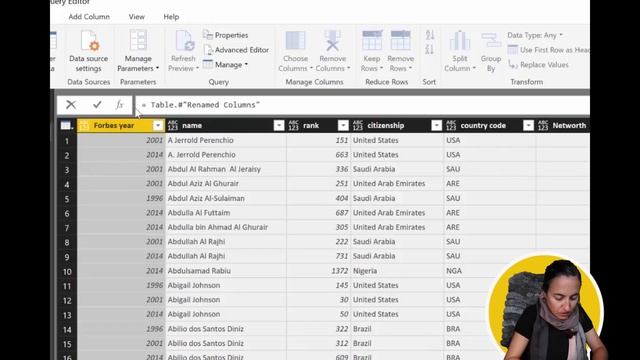Click into the formula bar text
640x360 pixels.
pos(201,105)
